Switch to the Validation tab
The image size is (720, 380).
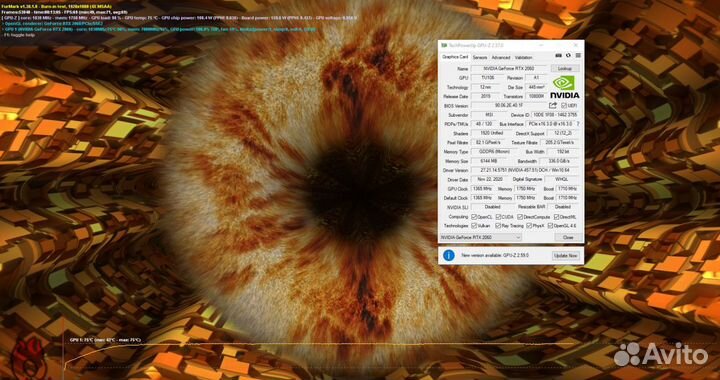(523, 57)
